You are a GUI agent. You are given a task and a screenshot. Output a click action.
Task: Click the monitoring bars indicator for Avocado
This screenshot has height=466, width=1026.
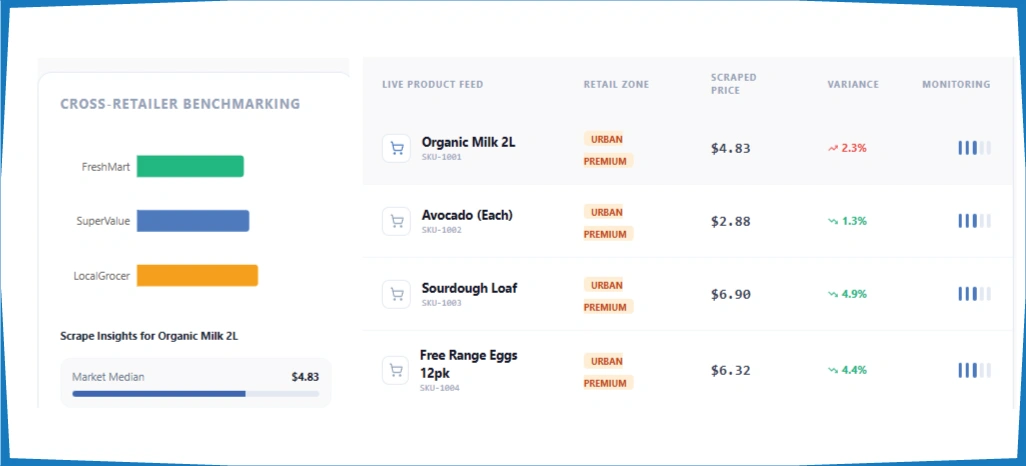(974, 221)
